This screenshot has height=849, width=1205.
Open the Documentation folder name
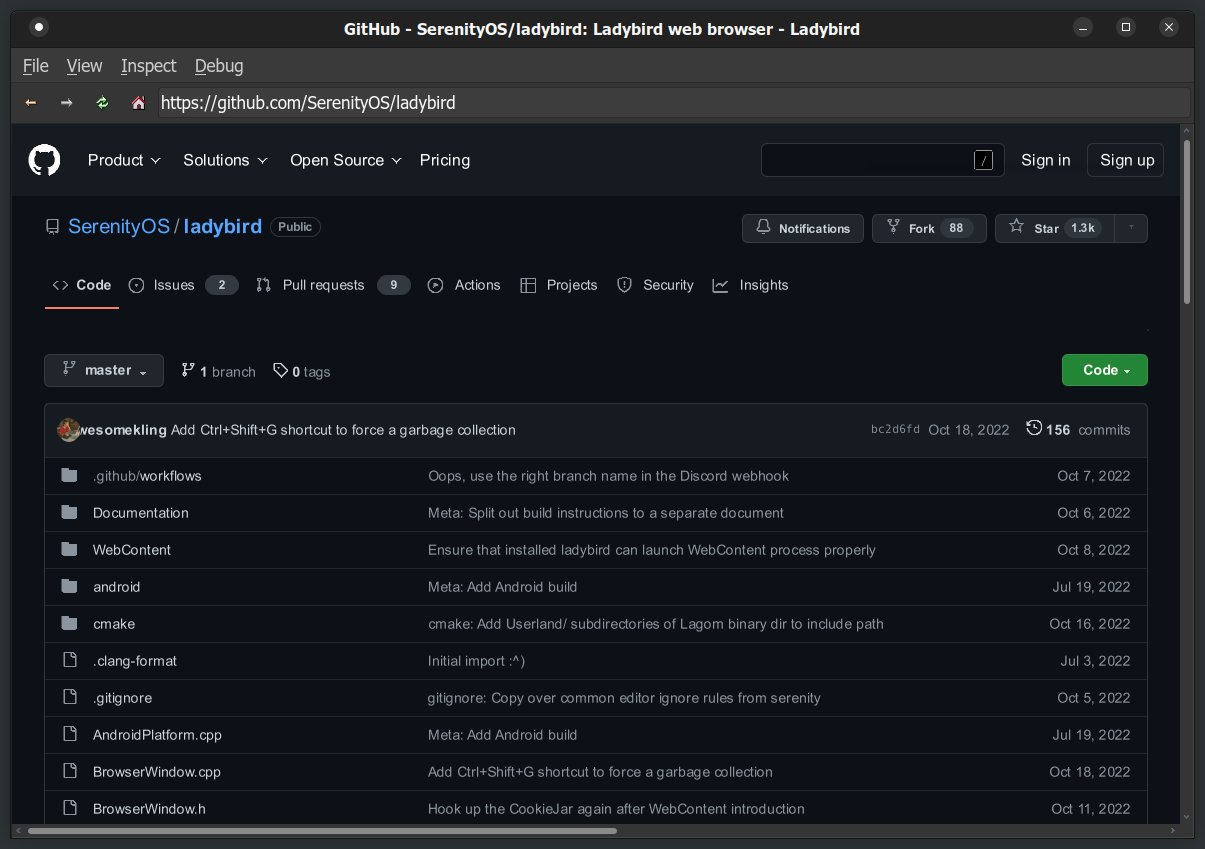pos(141,513)
